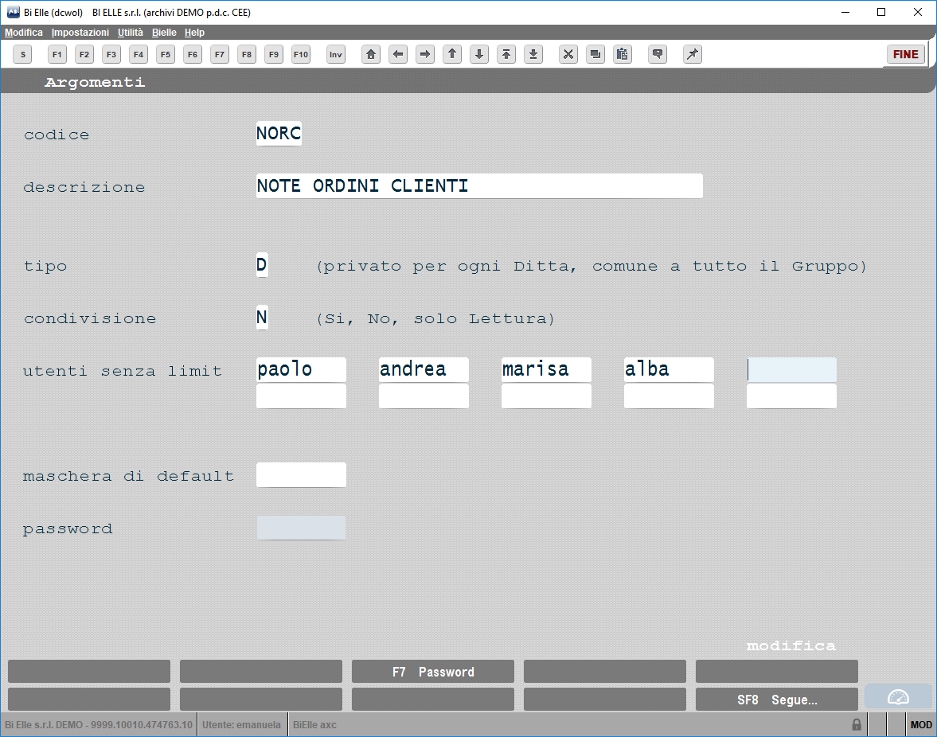Click the F7 Password button

click(433, 672)
